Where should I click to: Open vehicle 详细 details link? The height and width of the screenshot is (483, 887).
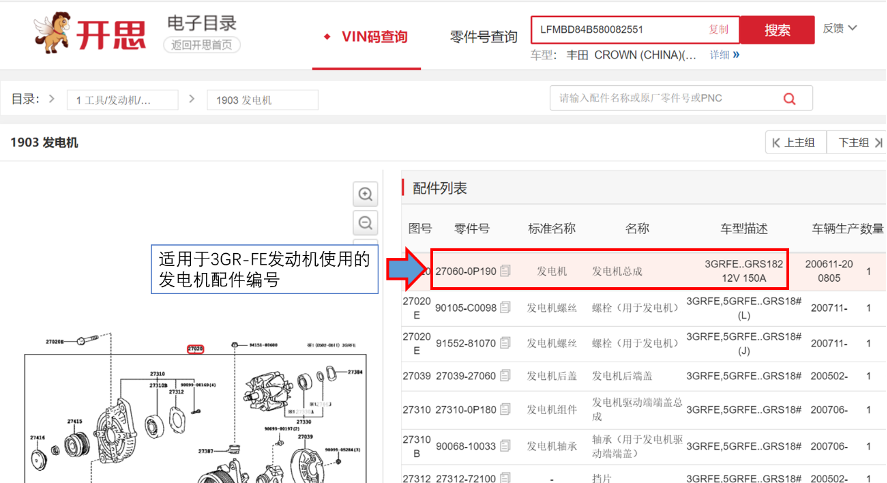(x=724, y=55)
